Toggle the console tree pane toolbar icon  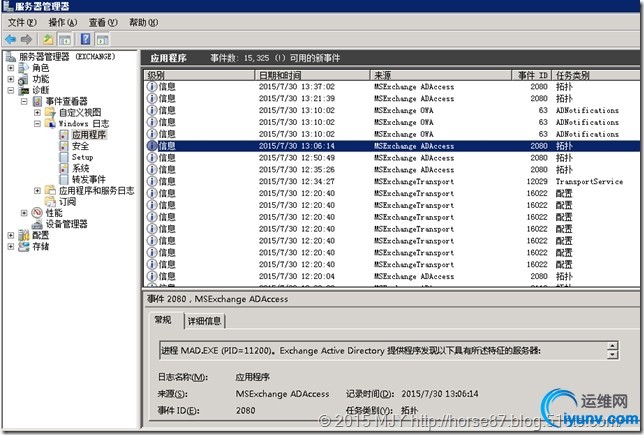64,39
